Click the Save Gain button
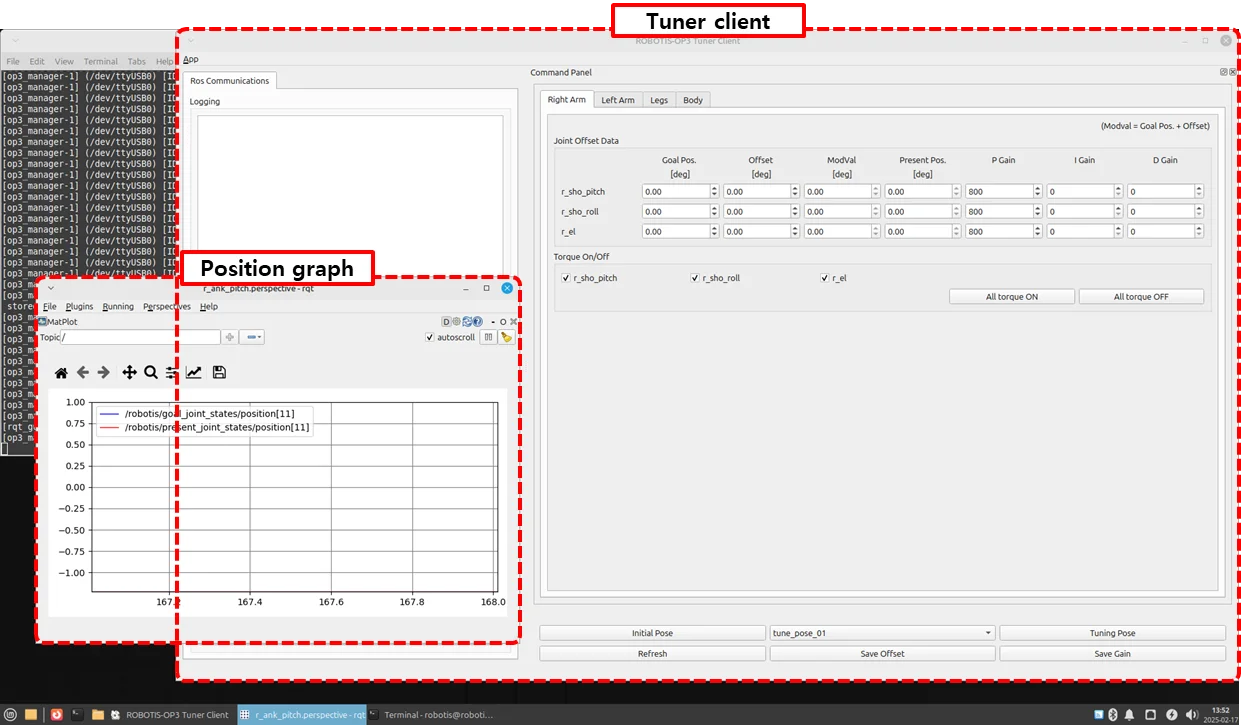 point(1112,653)
